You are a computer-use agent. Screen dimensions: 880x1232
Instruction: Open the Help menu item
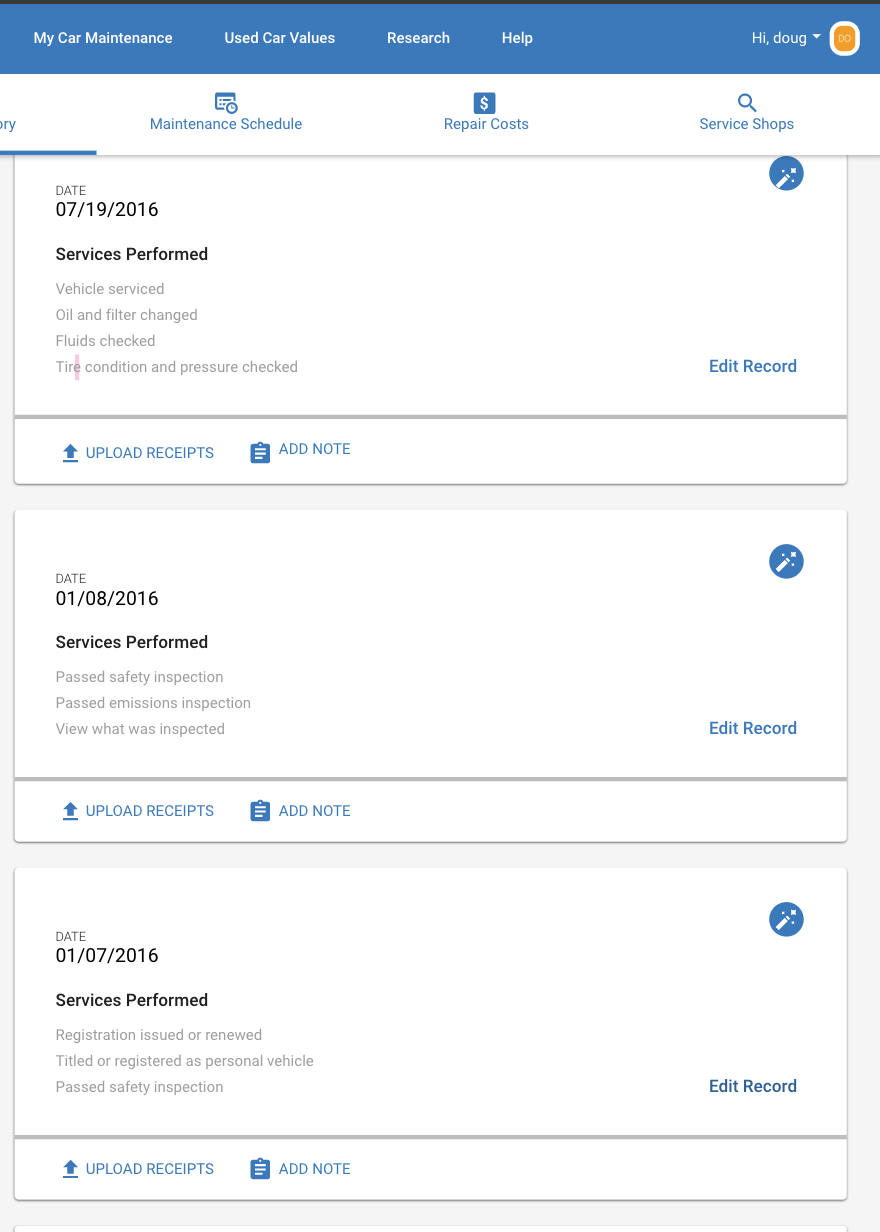tap(517, 38)
